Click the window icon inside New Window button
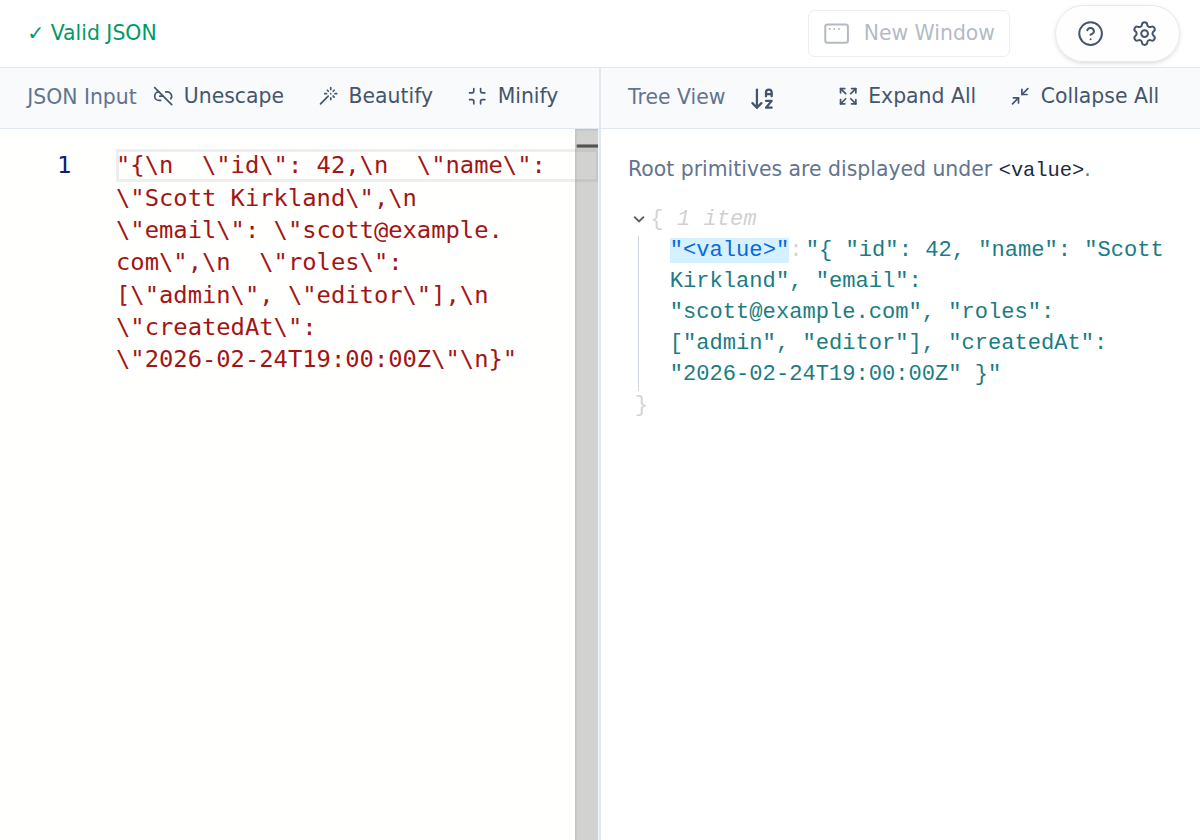The height and width of the screenshot is (840, 1200). coord(838,33)
